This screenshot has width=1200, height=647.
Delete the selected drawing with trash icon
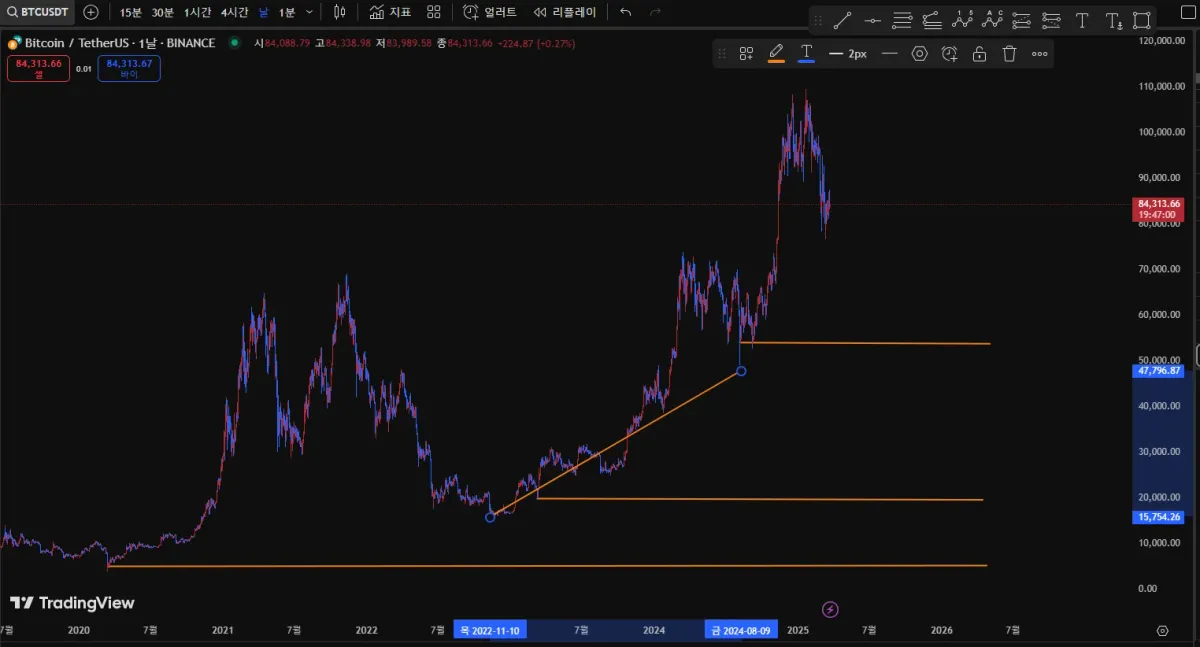point(1010,54)
